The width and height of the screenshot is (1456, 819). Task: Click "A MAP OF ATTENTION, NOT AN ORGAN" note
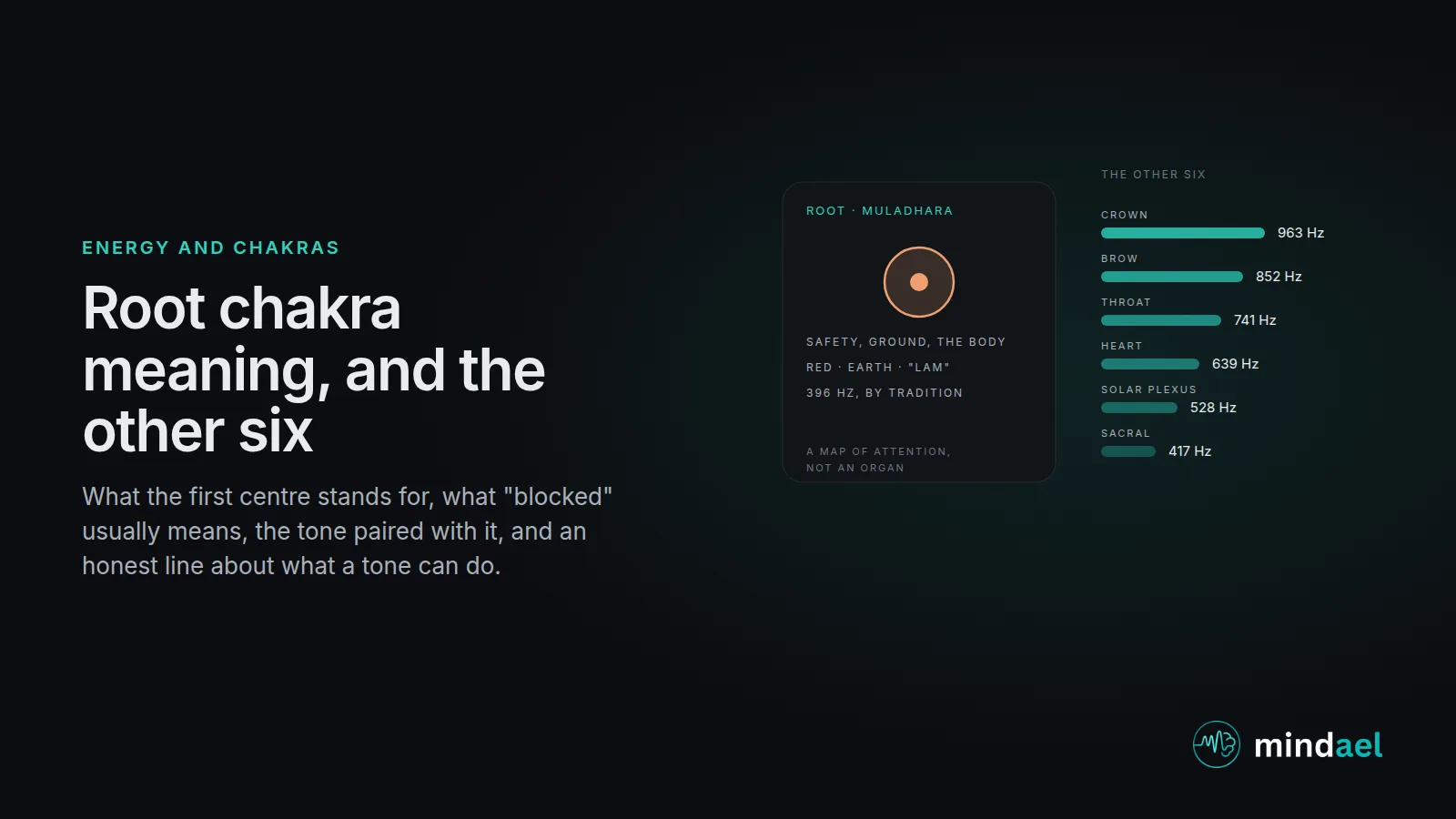point(878,460)
